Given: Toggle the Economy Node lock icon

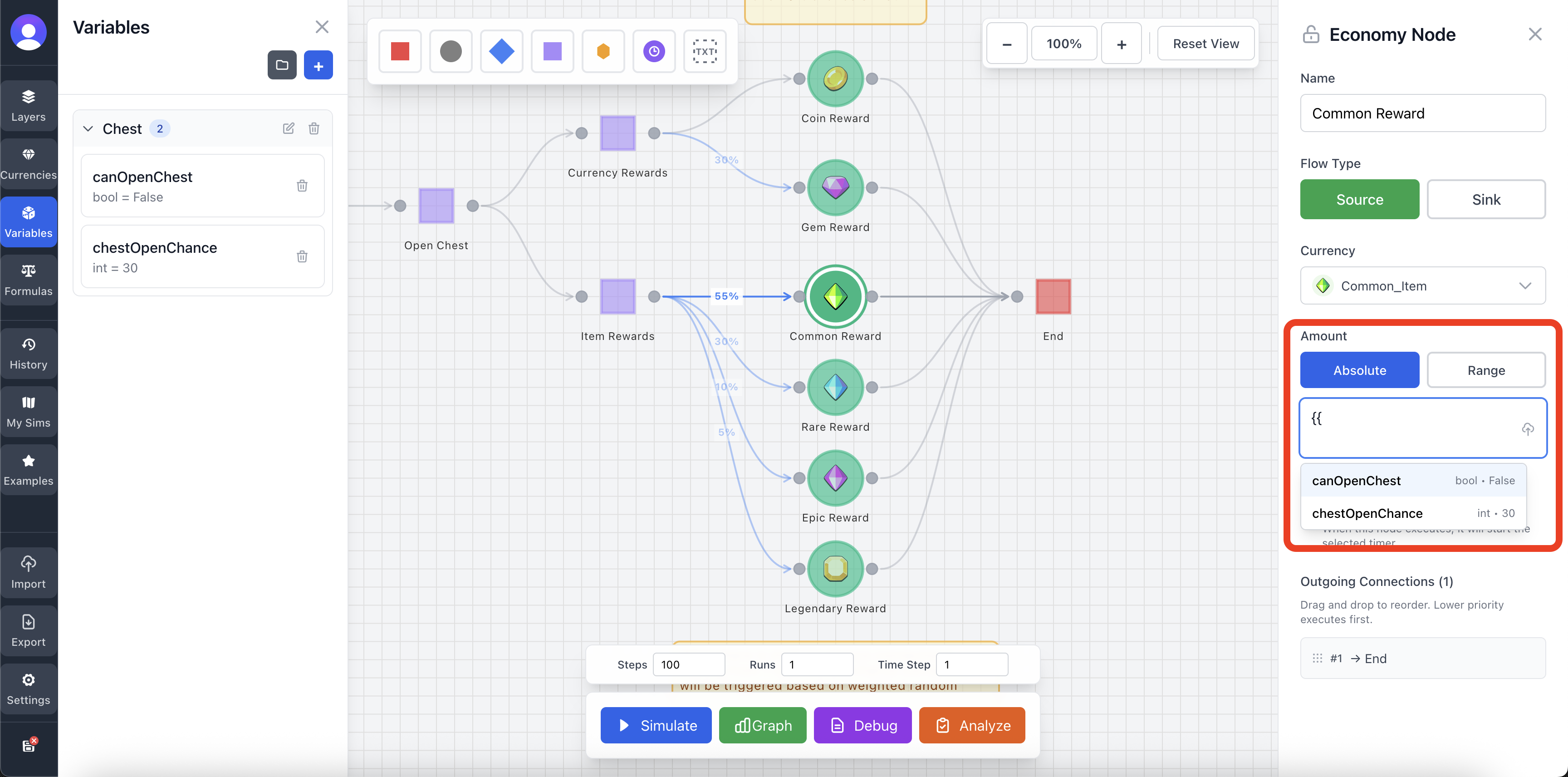Looking at the screenshot, I should pos(1310,34).
